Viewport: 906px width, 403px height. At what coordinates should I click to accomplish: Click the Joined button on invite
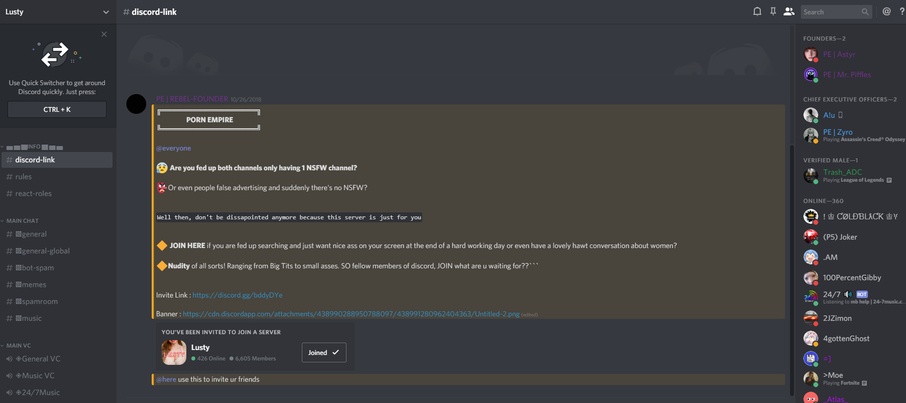pyautogui.click(x=323, y=352)
